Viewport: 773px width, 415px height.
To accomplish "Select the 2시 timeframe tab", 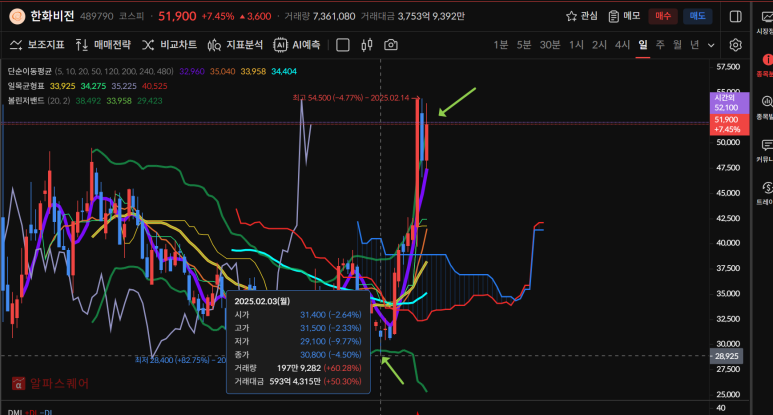I will (599, 45).
